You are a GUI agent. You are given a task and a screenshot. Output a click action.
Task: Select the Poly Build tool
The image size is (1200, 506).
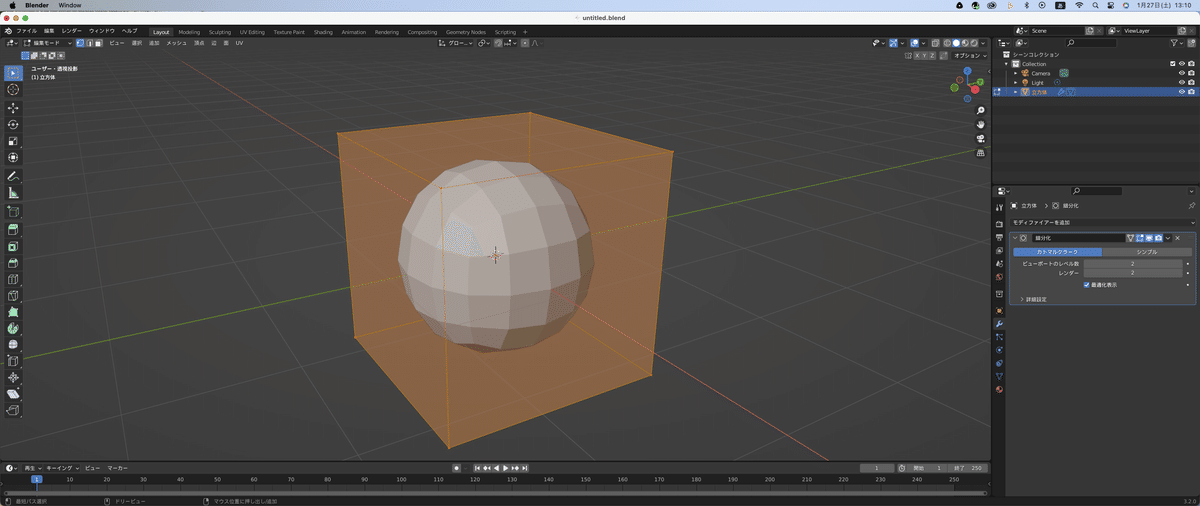tap(13, 312)
